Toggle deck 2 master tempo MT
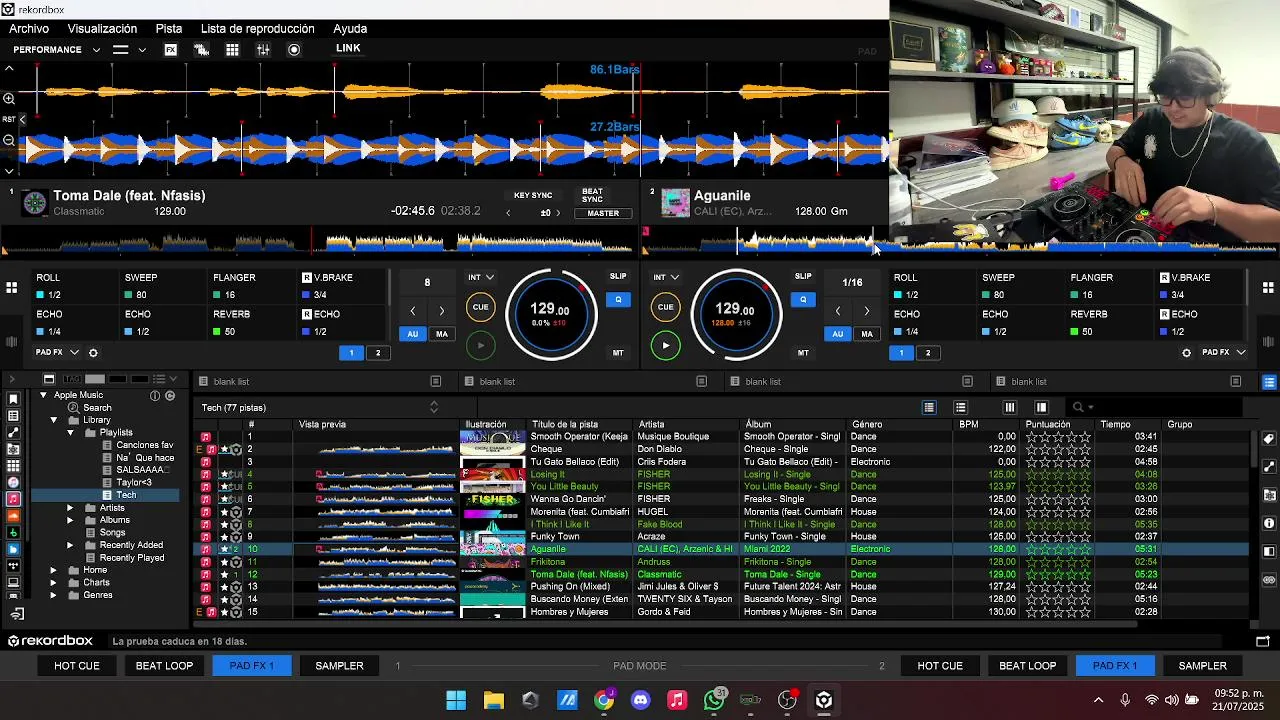Viewport: 1280px width, 720px height. pyautogui.click(x=803, y=353)
